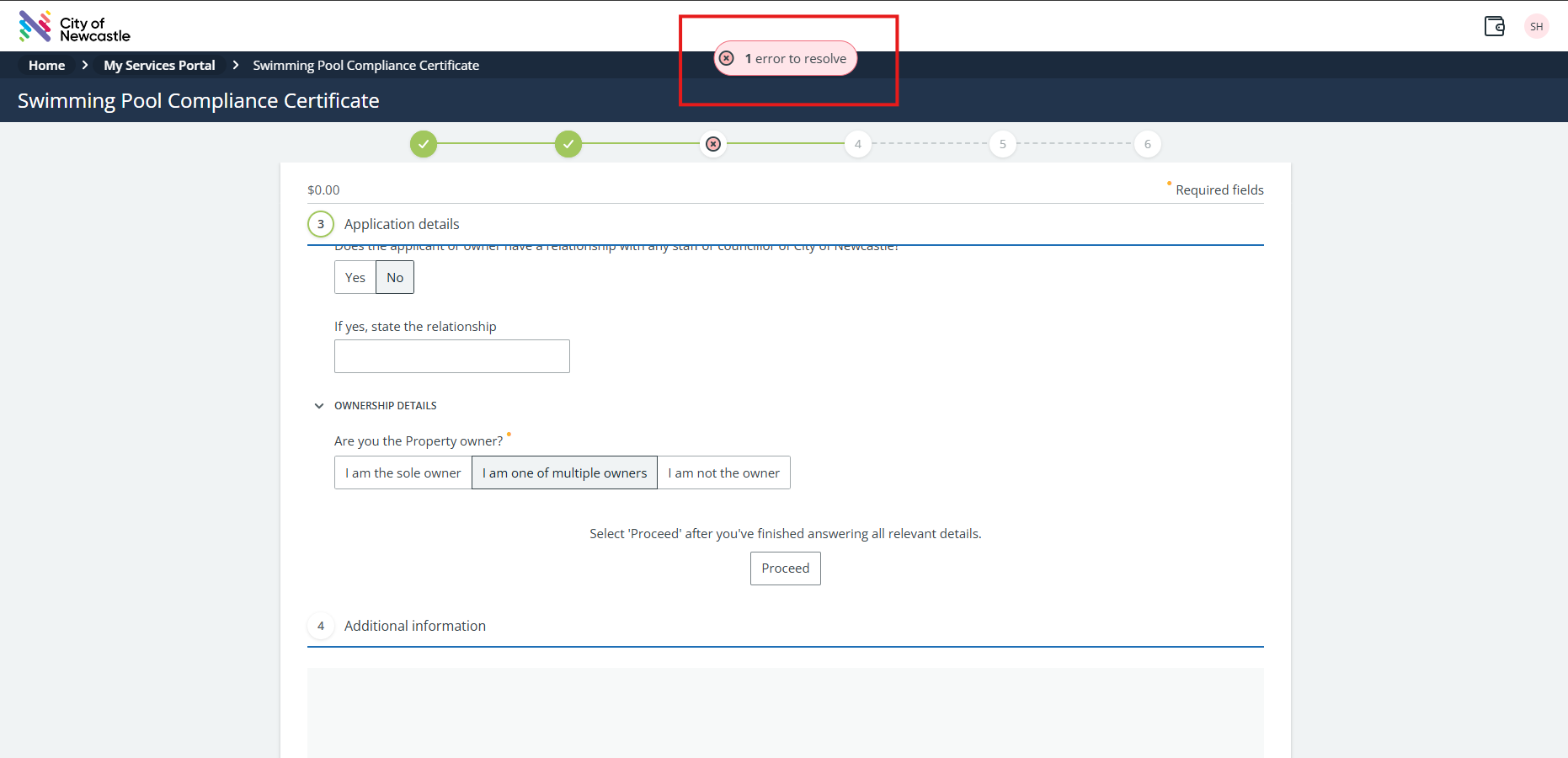
Task: Click the City of Newcastle logo
Action: [x=74, y=27]
